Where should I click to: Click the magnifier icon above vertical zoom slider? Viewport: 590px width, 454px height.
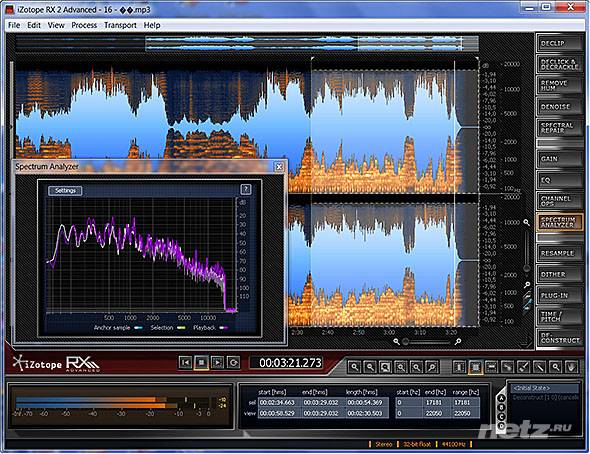pyautogui.click(x=527, y=223)
